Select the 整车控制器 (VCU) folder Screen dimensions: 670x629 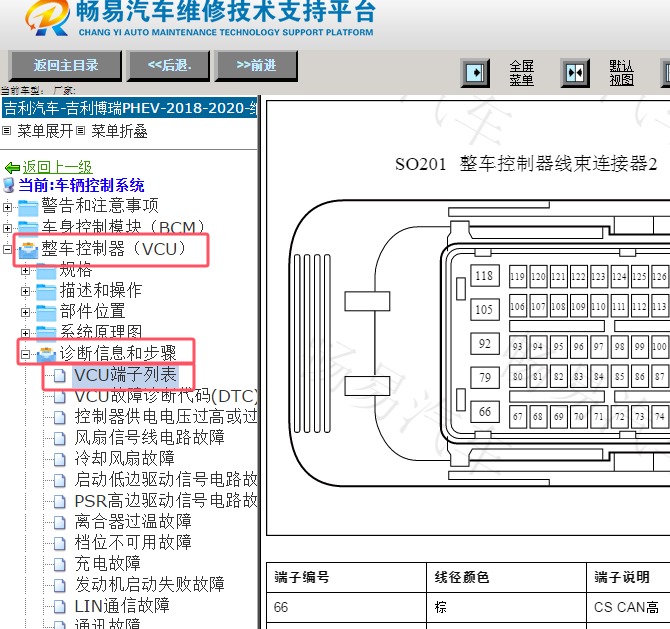[x=114, y=248]
